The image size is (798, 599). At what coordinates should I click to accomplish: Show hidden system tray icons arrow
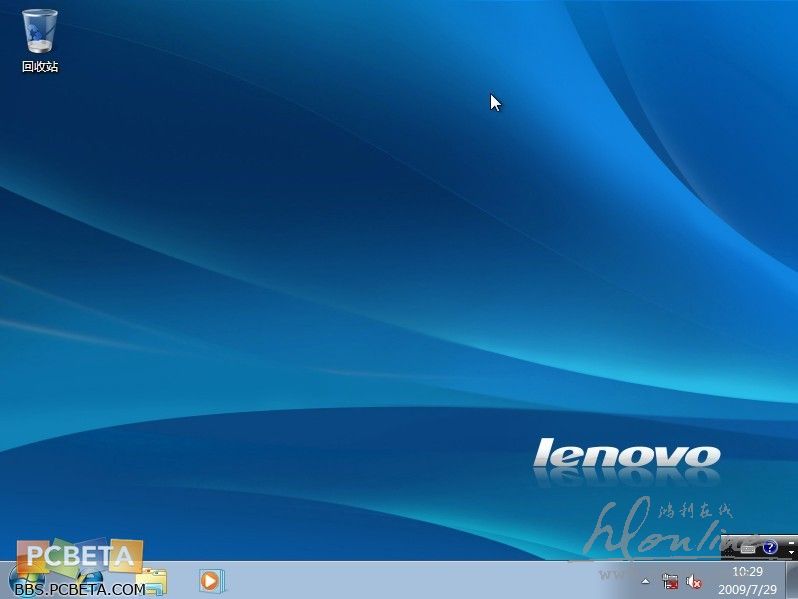click(645, 581)
